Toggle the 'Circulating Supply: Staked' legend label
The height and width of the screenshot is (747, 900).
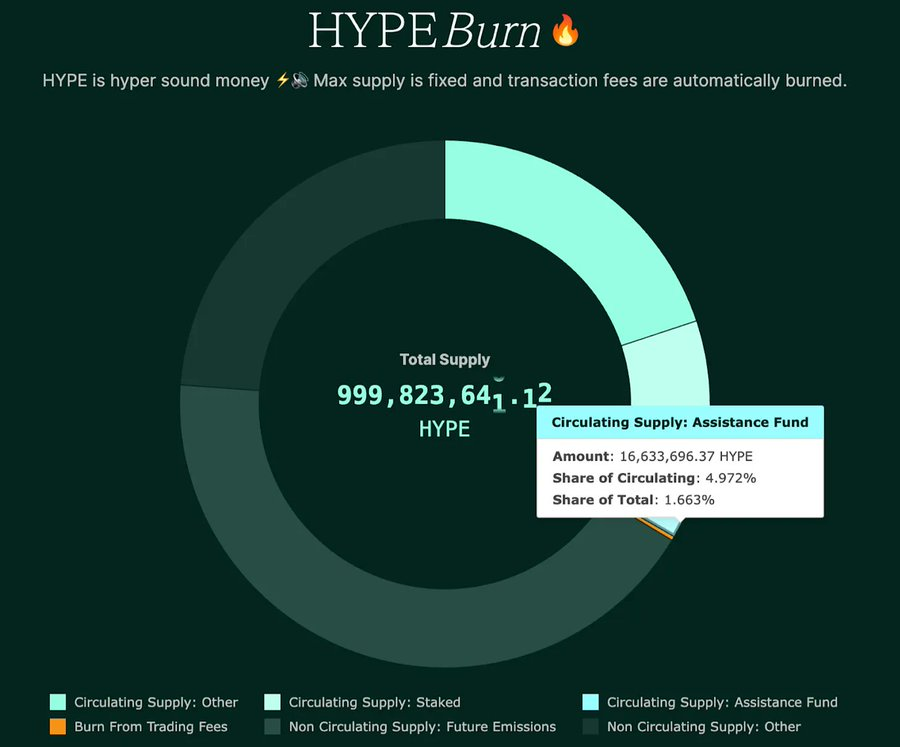pos(374,702)
